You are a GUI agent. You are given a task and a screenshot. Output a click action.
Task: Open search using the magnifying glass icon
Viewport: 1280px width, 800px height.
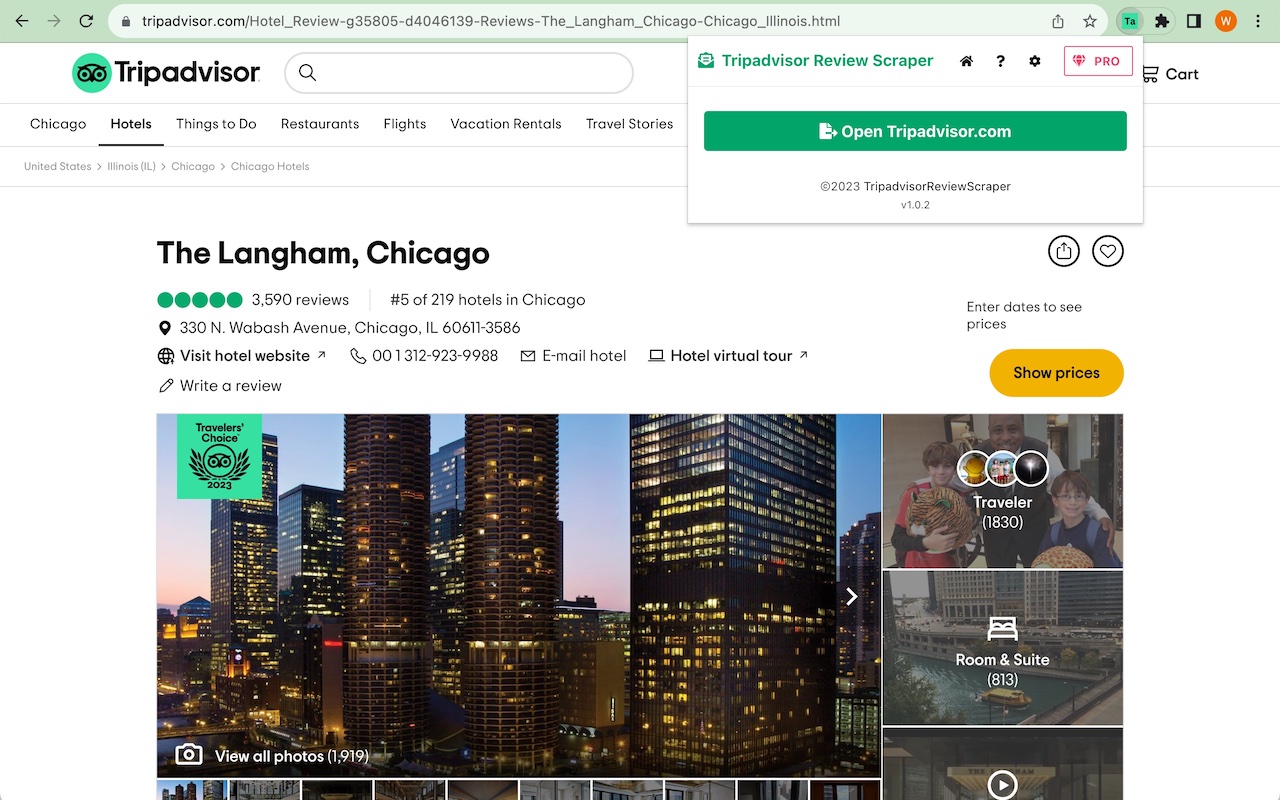307,72
